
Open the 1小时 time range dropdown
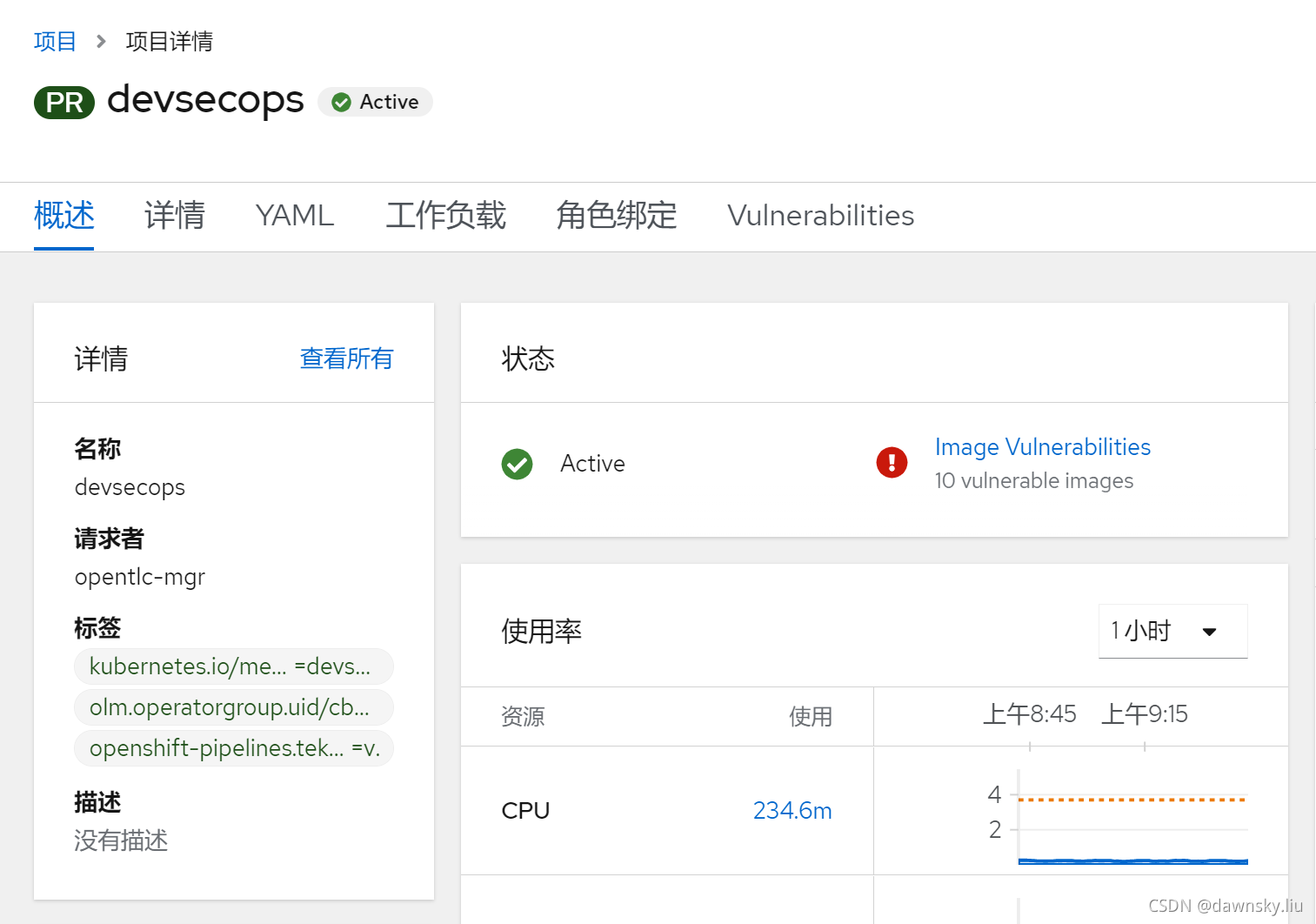pyautogui.click(x=1172, y=631)
